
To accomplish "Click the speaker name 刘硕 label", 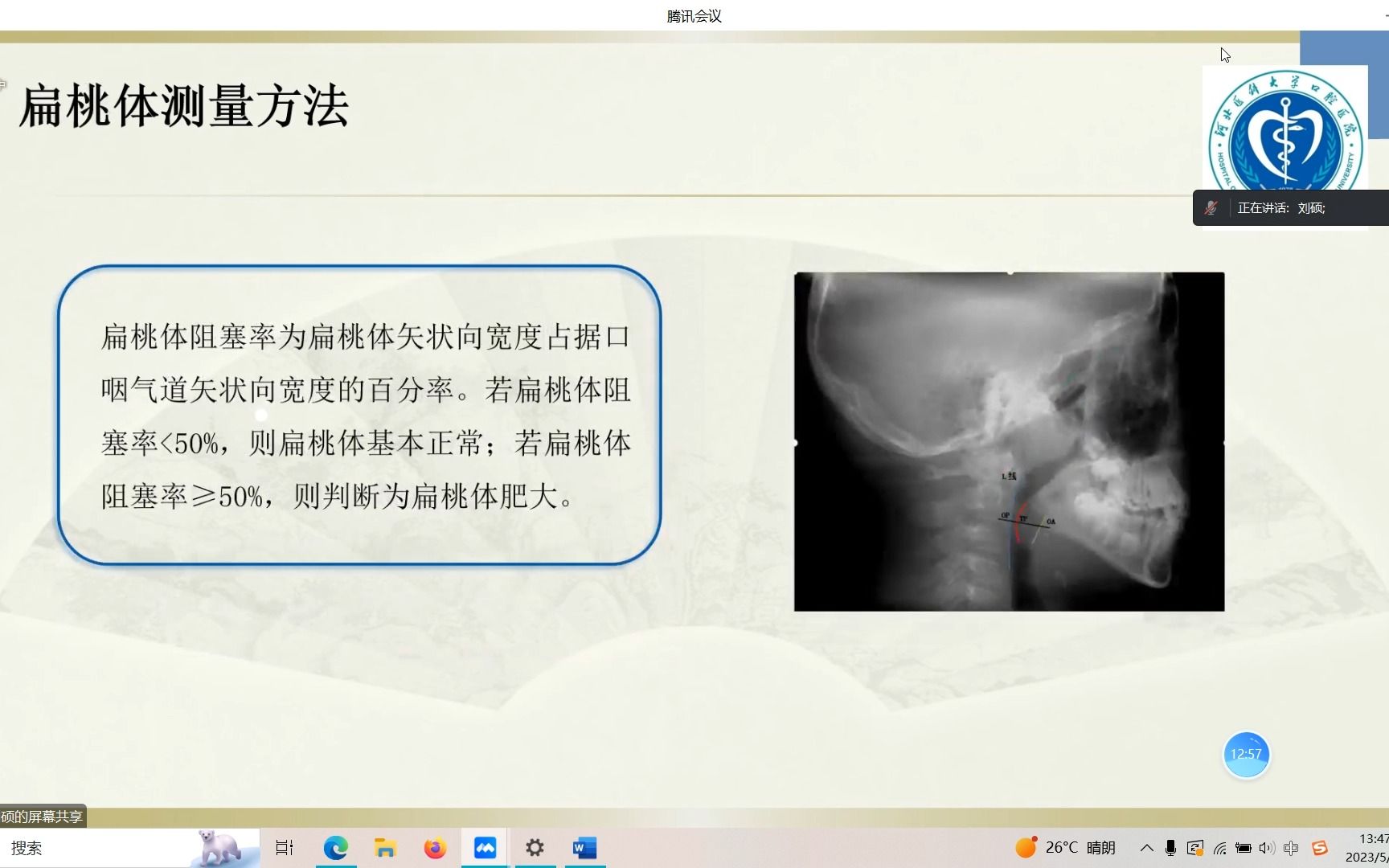I will click(x=1311, y=208).
